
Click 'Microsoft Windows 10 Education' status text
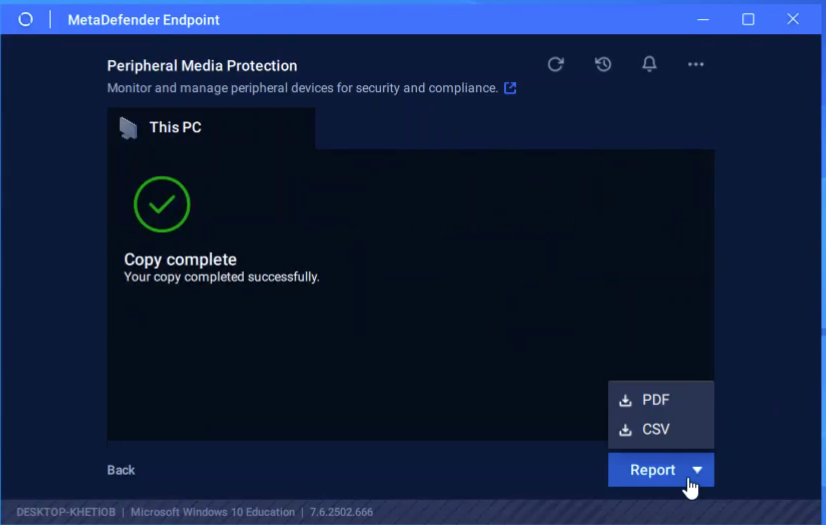(213, 512)
